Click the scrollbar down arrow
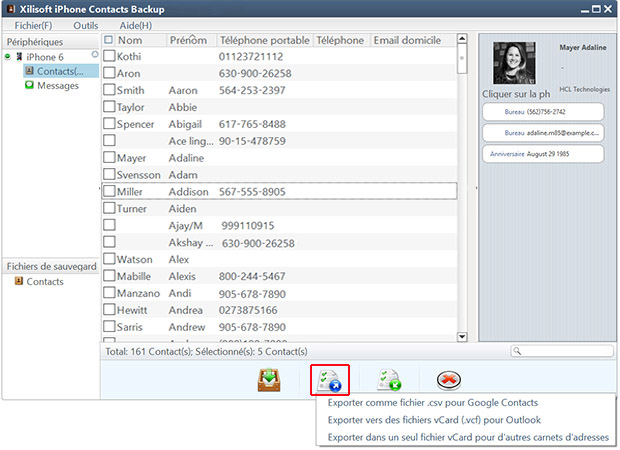The height and width of the screenshot is (450, 620). (461, 337)
